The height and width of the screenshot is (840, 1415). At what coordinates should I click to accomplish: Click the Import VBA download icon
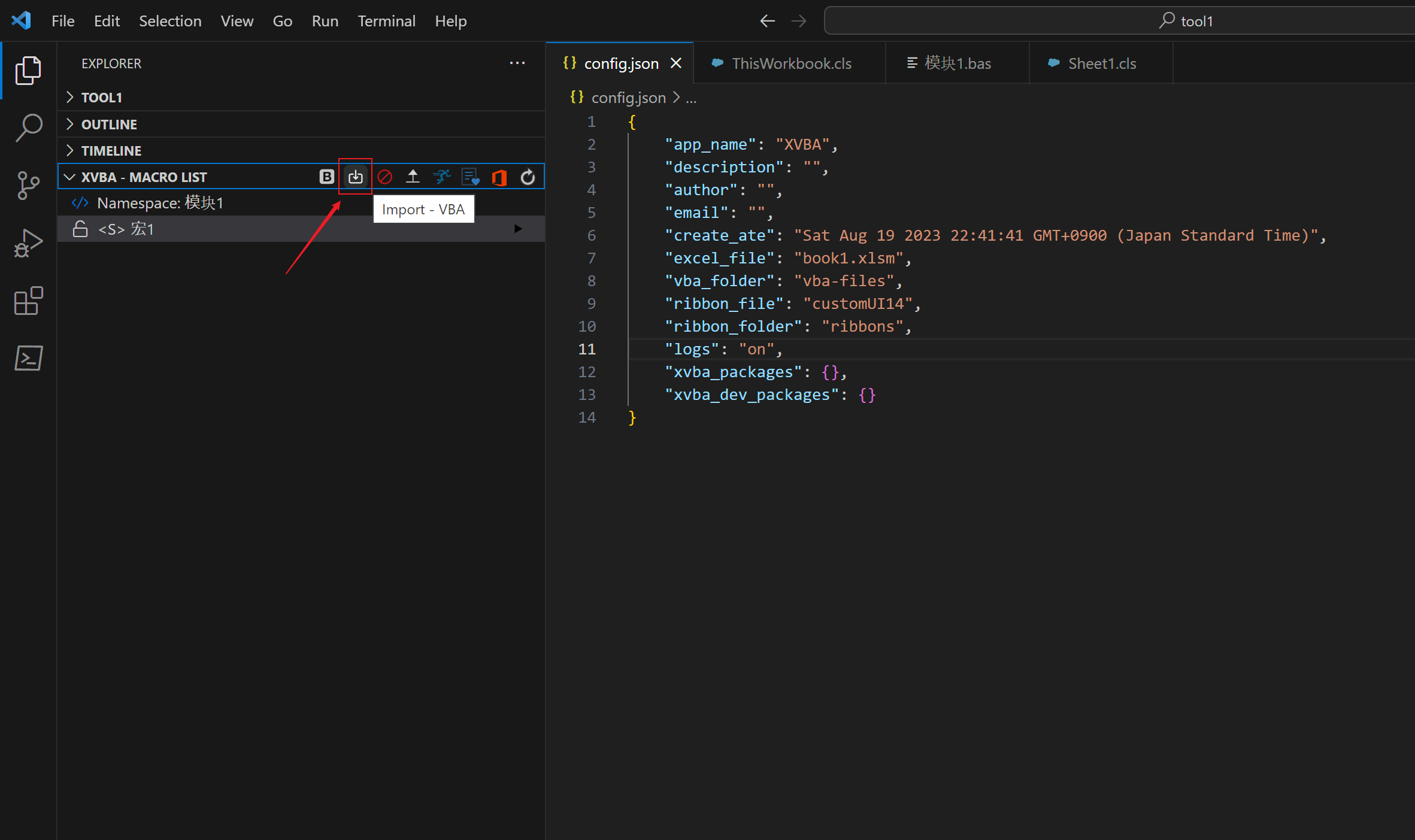click(356, 177)
